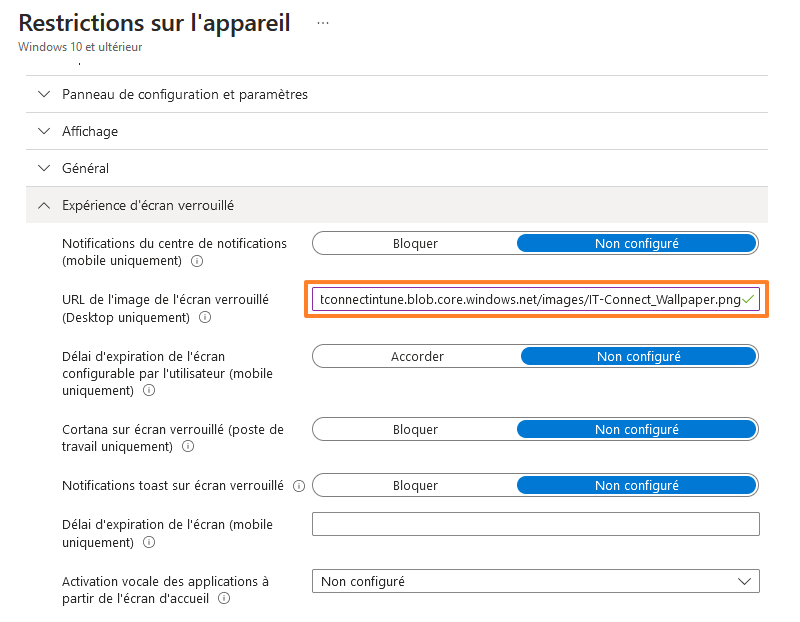Image resolution: width=800 pixels, height=622 pixels.
Task: Click the Délai d'expiration de l'écran field
Action: pos(535,524)
